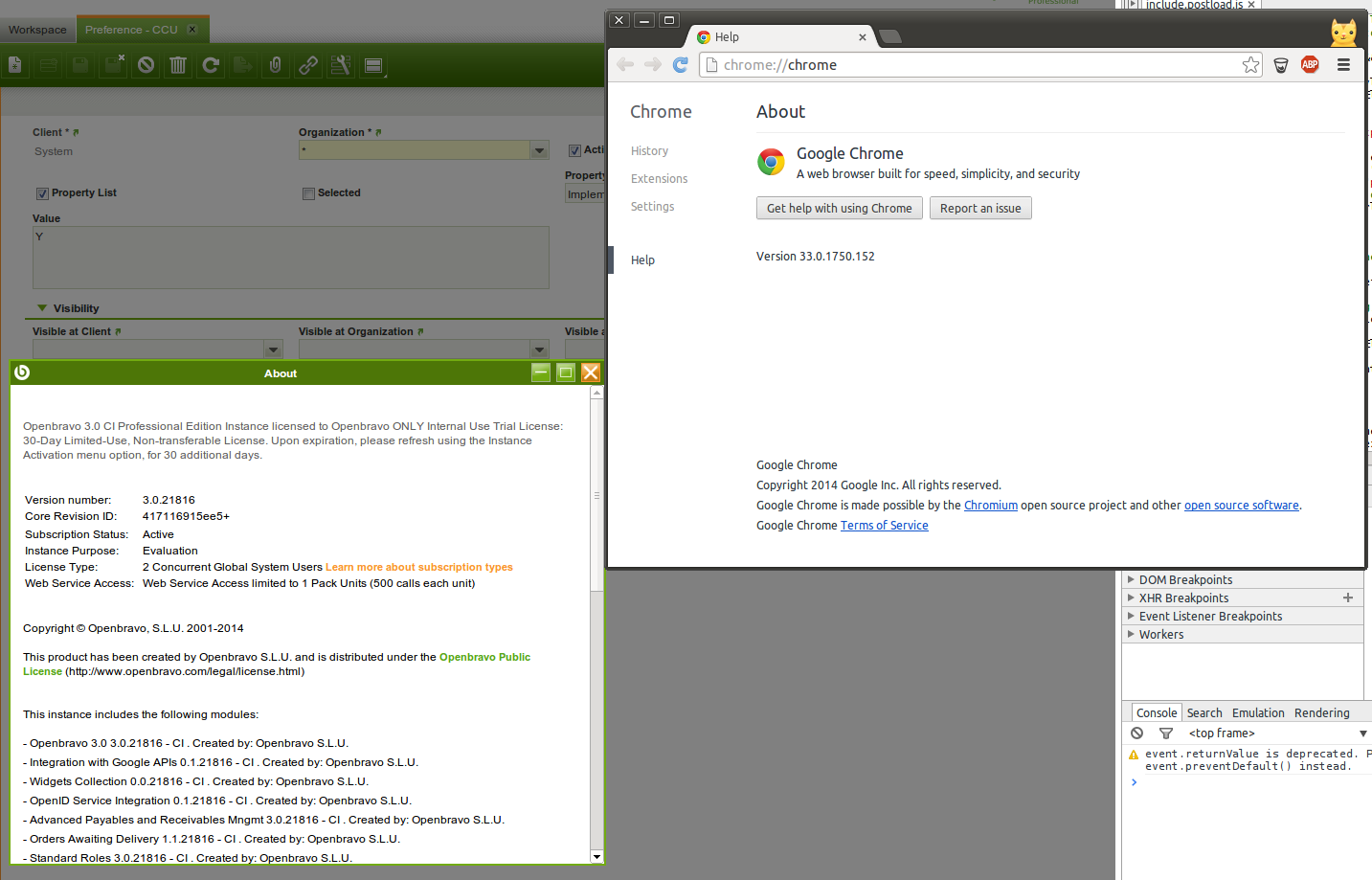
Task: Click Chrome's forward arrow button
Action: coord(653,64)
